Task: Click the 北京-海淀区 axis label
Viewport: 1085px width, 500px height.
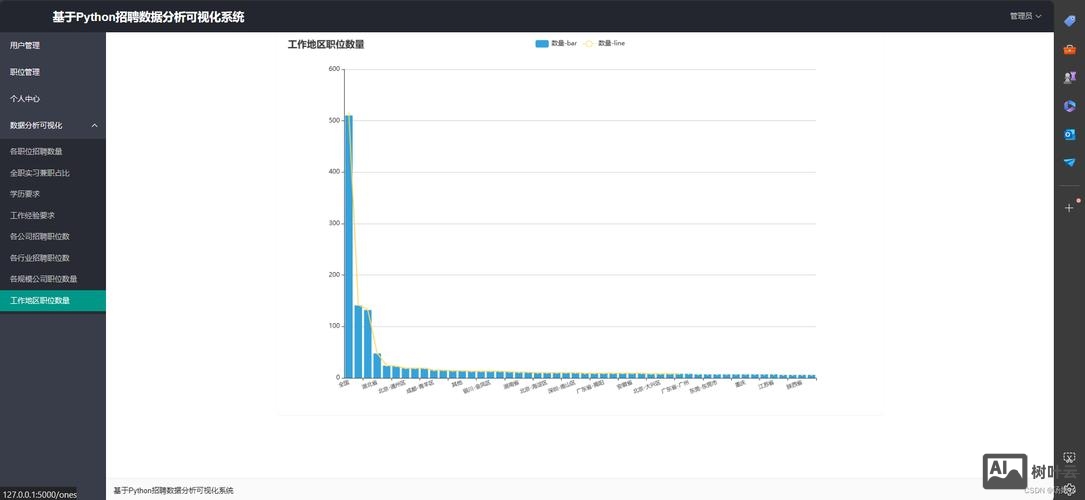Action: (x=533, y=388)
